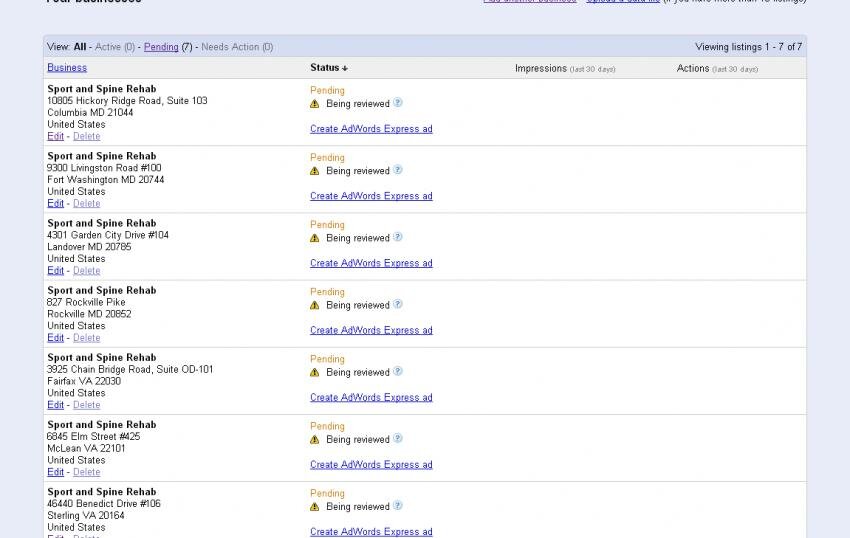Image resolution: width=850 pixels, height=538 pixels.
Task: Click warning icon in Columbia MD row
Action: (314, 104)
